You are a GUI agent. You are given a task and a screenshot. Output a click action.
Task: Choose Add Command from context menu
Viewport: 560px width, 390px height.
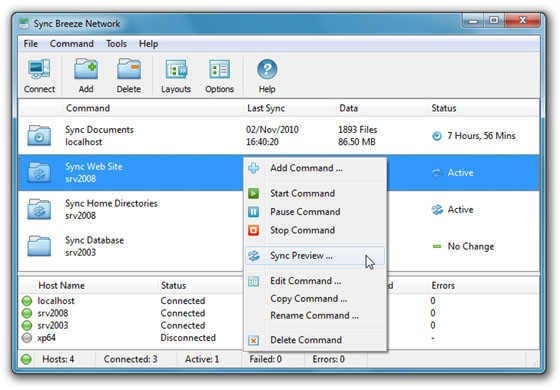click(315, 168)
